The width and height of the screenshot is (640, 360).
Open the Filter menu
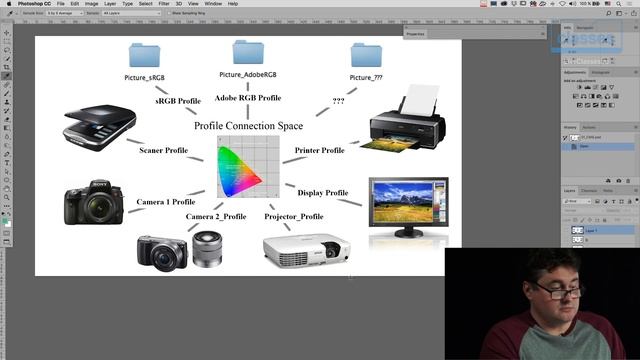tap(164, 4)
